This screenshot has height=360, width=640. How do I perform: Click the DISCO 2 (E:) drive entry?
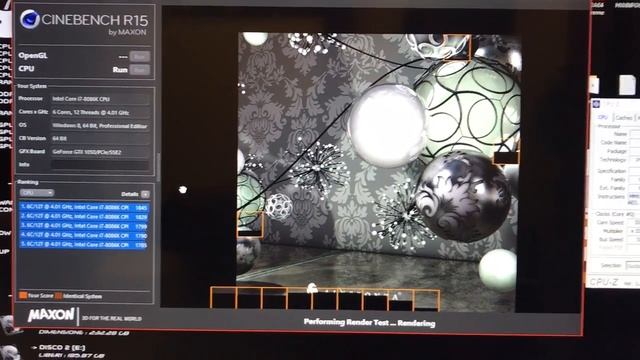pos(62,348)
